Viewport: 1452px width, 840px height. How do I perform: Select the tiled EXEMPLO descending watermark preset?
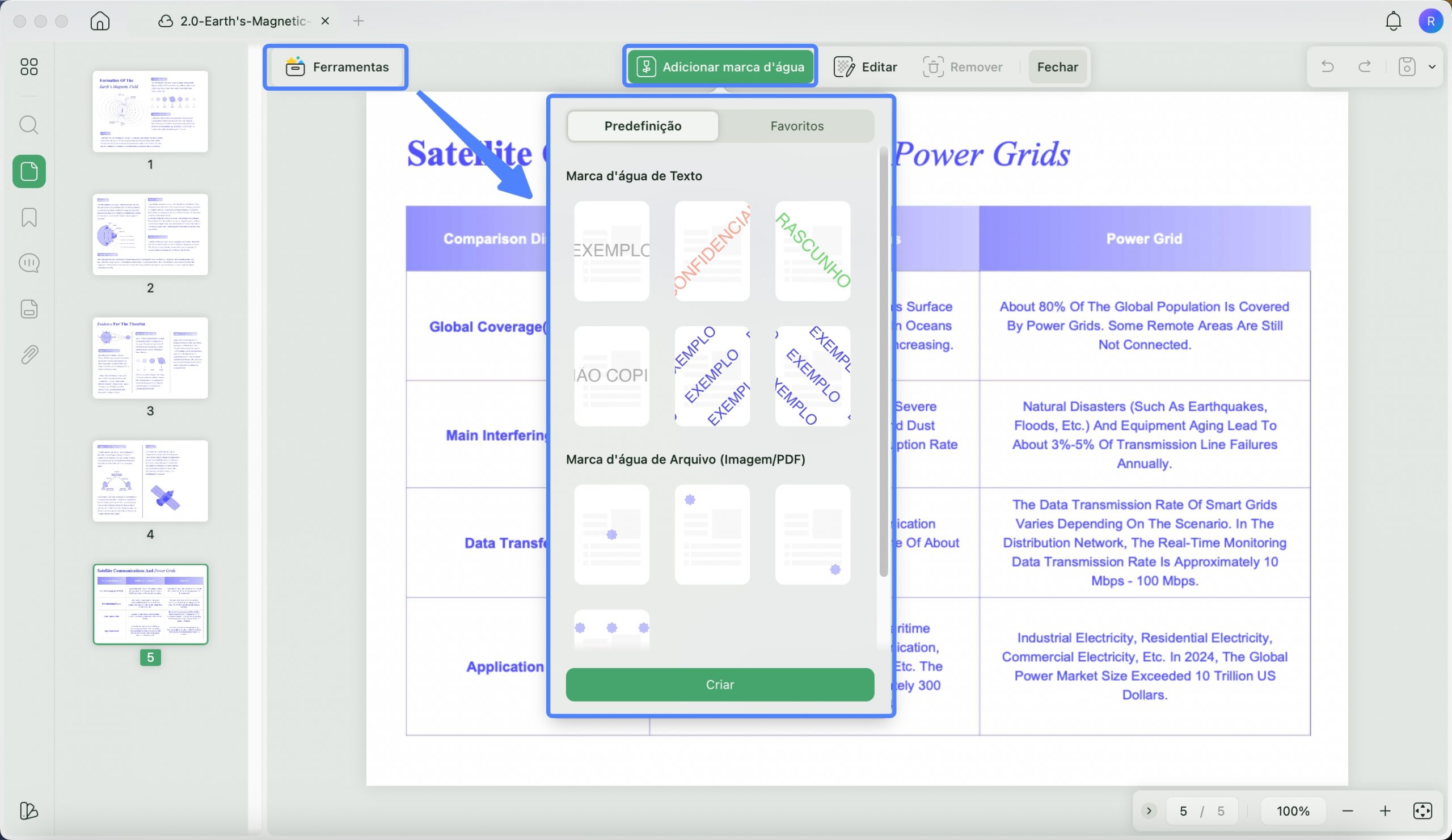[x=812, y=376]
